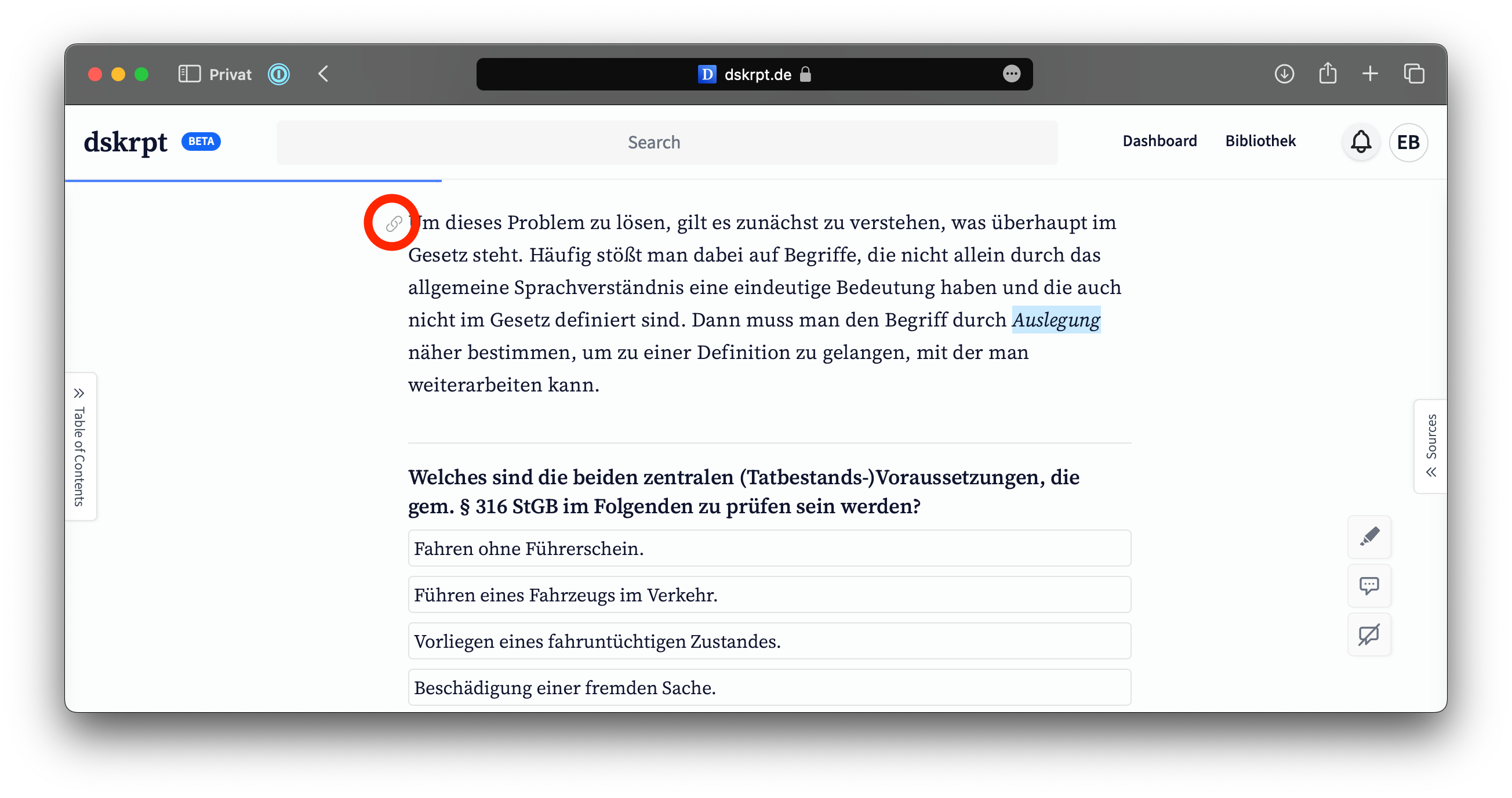Open the notifications bell
Image resolution: width=1512 pixels, height=798 pixels.
pyautogui.click(x=1361, y=142)
